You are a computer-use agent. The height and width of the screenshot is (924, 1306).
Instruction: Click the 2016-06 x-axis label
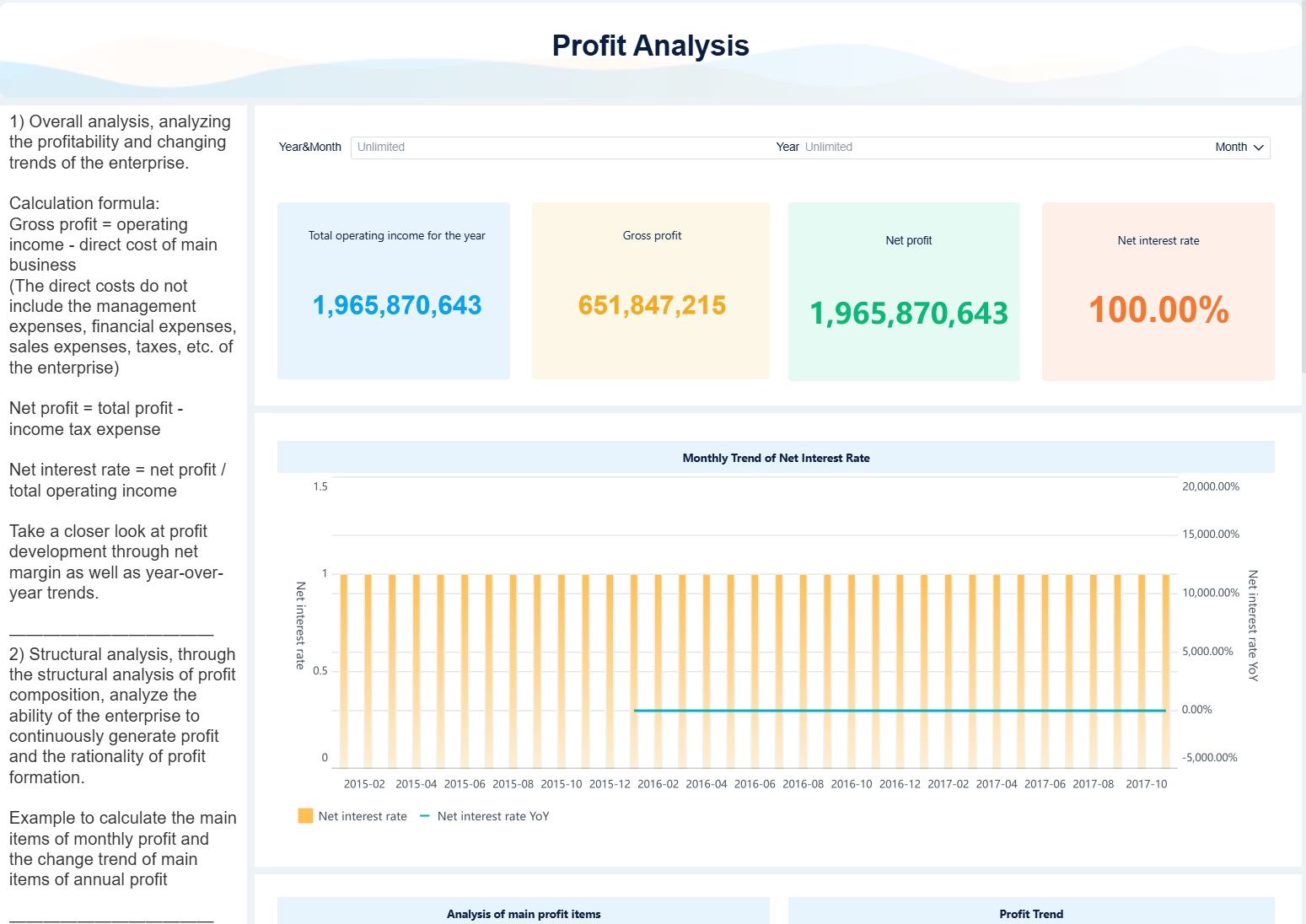click(x=754, y=784)
